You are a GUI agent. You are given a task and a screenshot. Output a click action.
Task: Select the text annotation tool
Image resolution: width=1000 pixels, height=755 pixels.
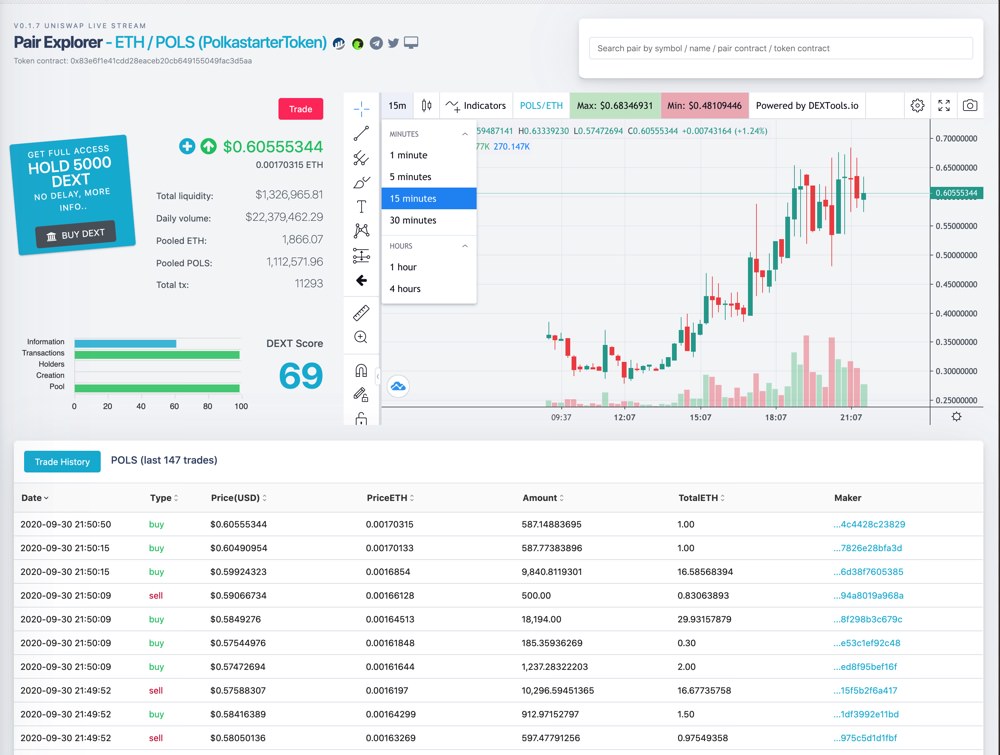point(361,207)
